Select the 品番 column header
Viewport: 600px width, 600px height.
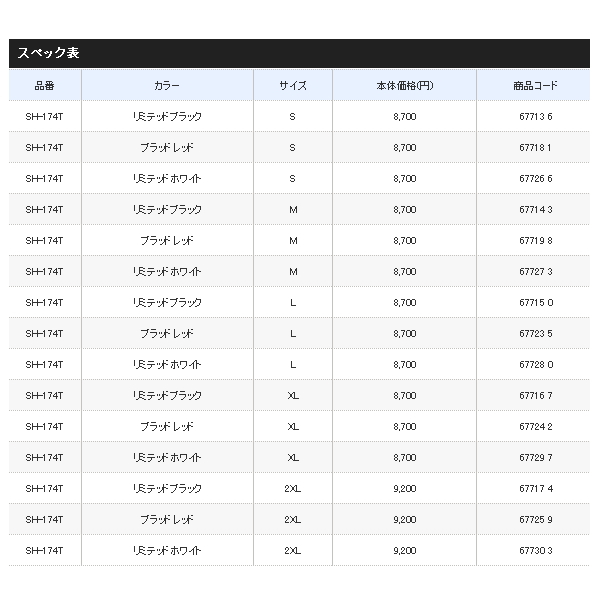coord(45,86)
